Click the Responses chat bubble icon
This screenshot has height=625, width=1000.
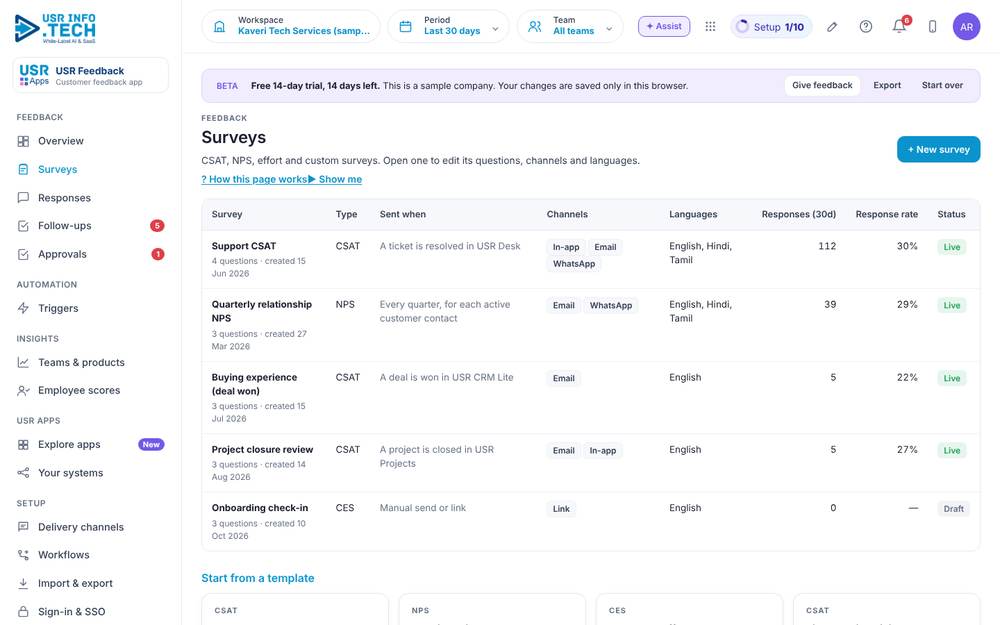tap(23, 198)
